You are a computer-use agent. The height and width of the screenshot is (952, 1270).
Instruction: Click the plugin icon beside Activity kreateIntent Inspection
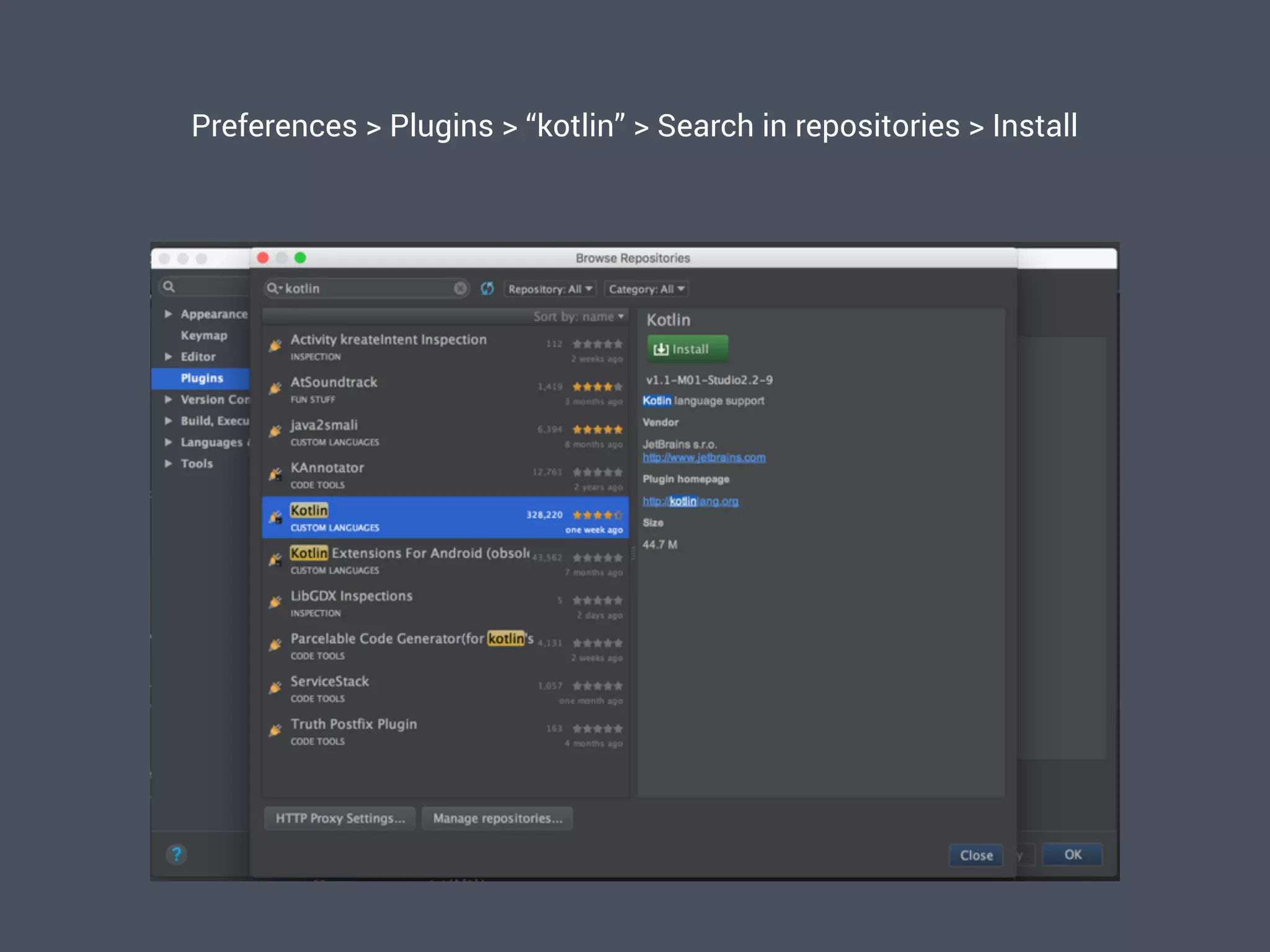pyautogui.click(x=275, y=346)
